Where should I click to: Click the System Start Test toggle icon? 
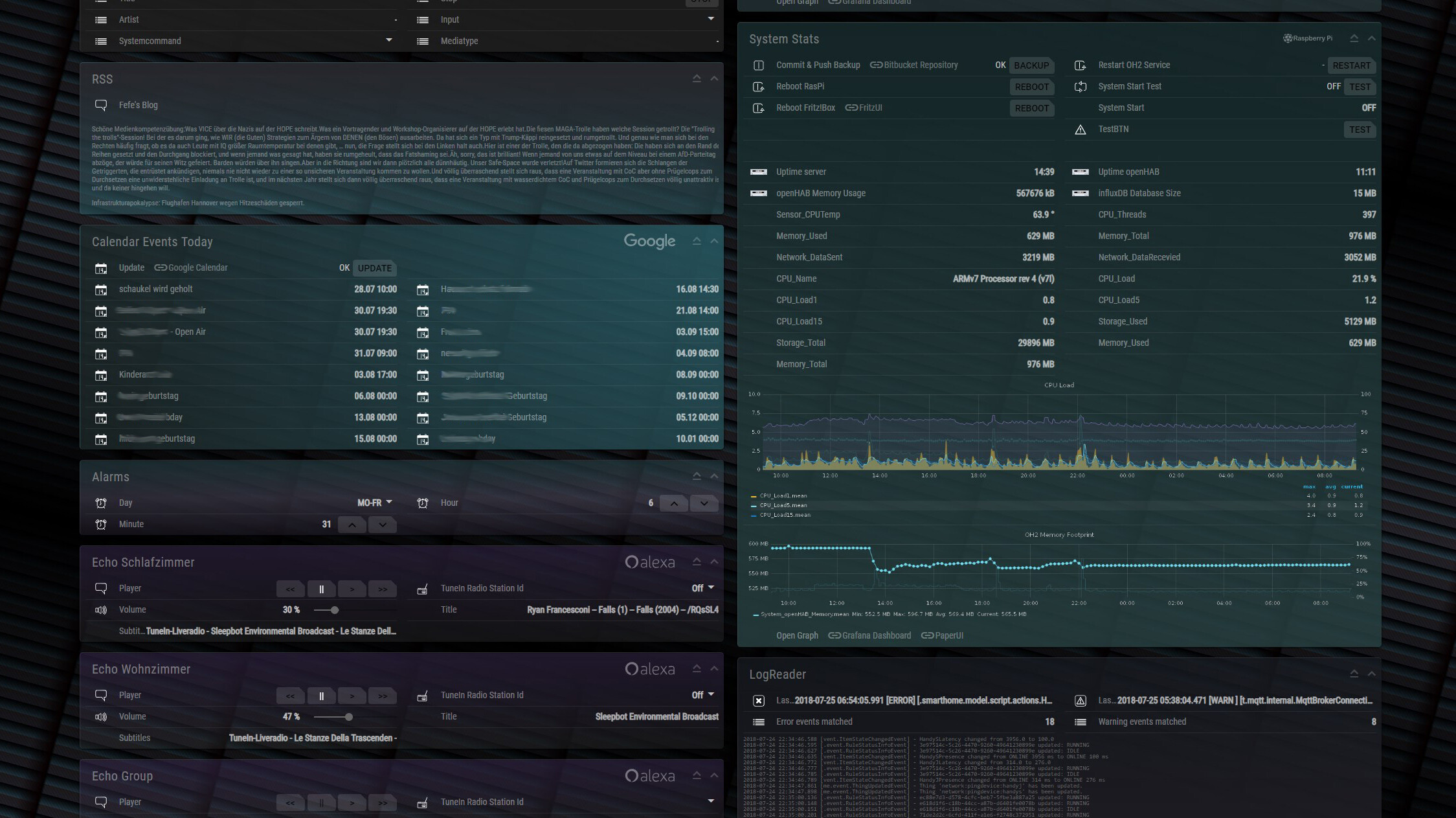click(x=1080, y=87)
